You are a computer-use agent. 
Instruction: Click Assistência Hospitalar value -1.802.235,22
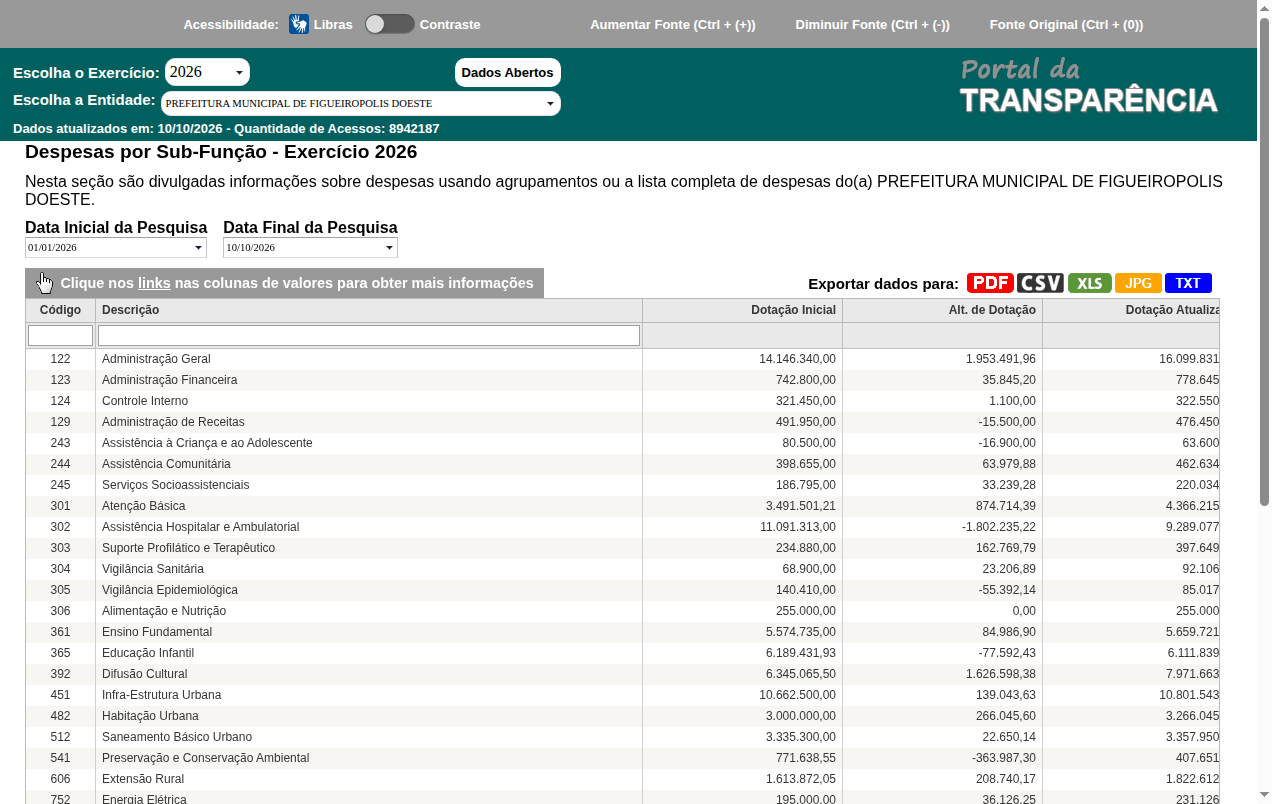click(999, 527)
